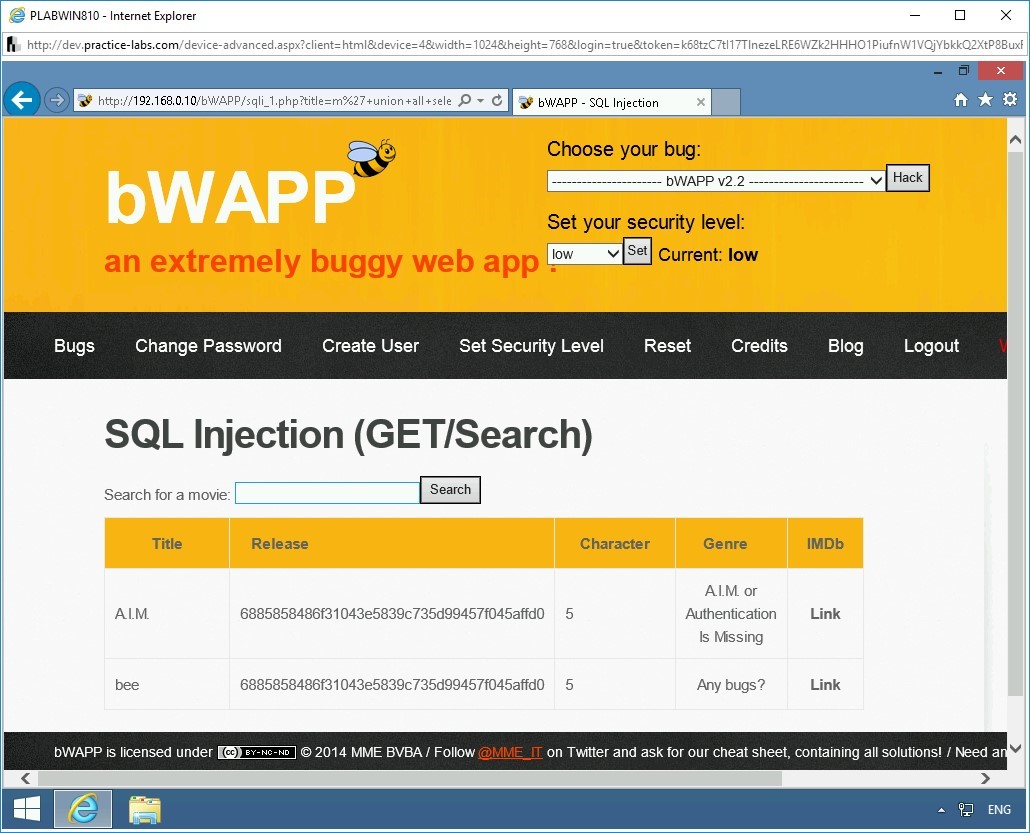The height and width of the screenshot is (833, 1030).
Task: Open favorites with the star icon
Action: click(x=984, y=100)
